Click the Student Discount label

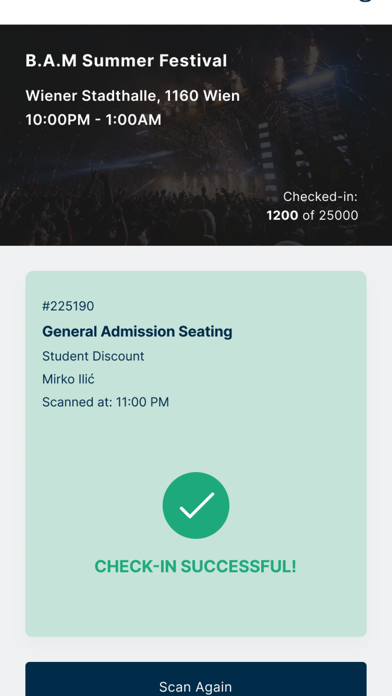click(x=93, y=356)
